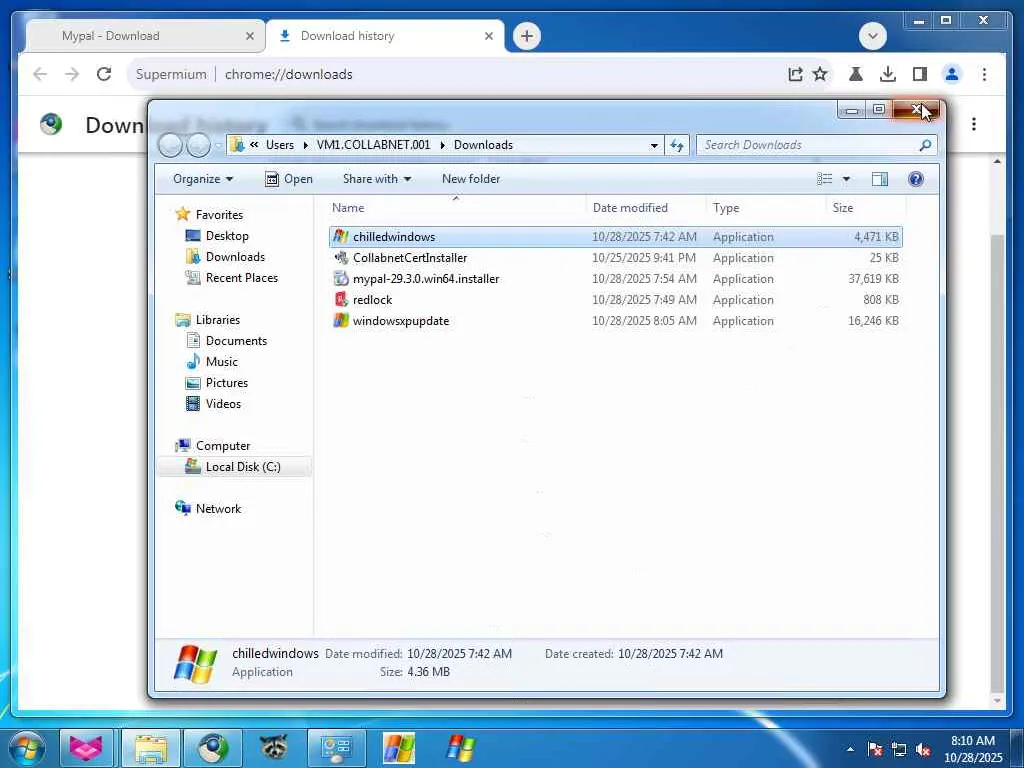Screen dimensions: 1024x768
Task: Share this page using browser share icon
Action: tap(795, 74)
